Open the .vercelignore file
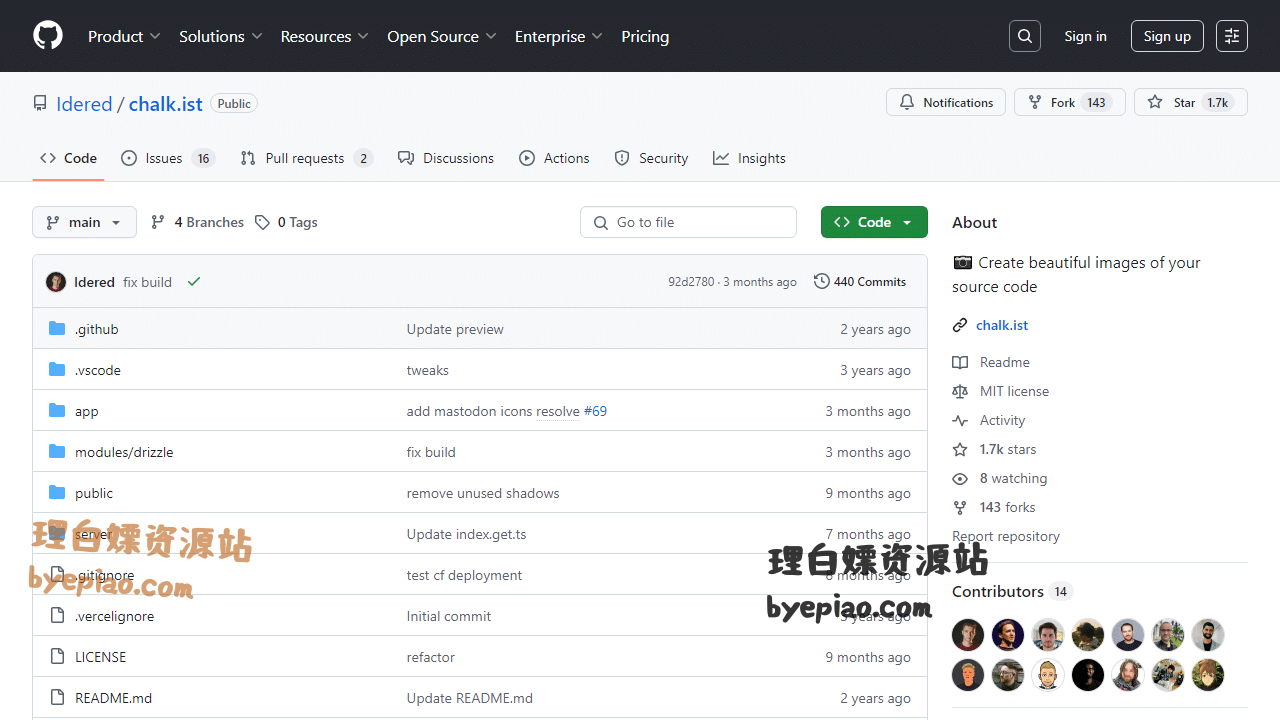This screenshot has width=1280, height=720. 114,616
